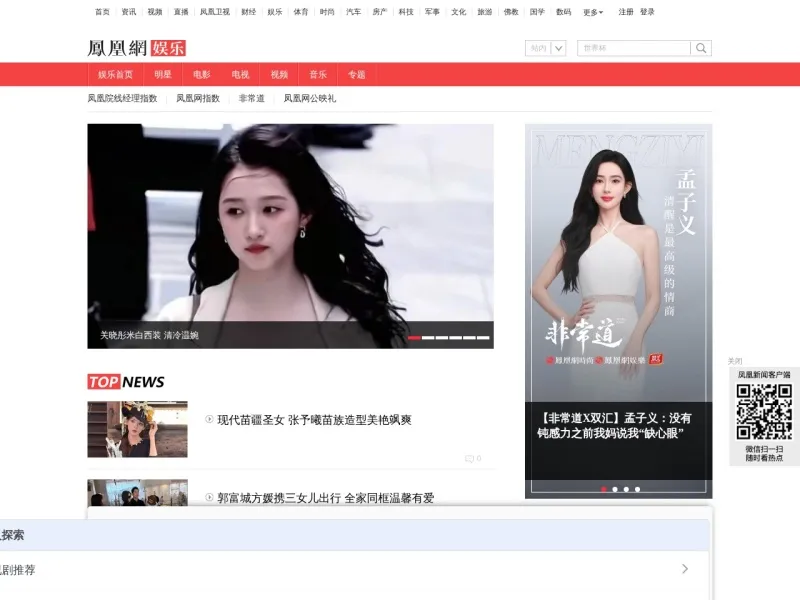Open headline 【非常道X双汇】孟子义

coord(614,426)
